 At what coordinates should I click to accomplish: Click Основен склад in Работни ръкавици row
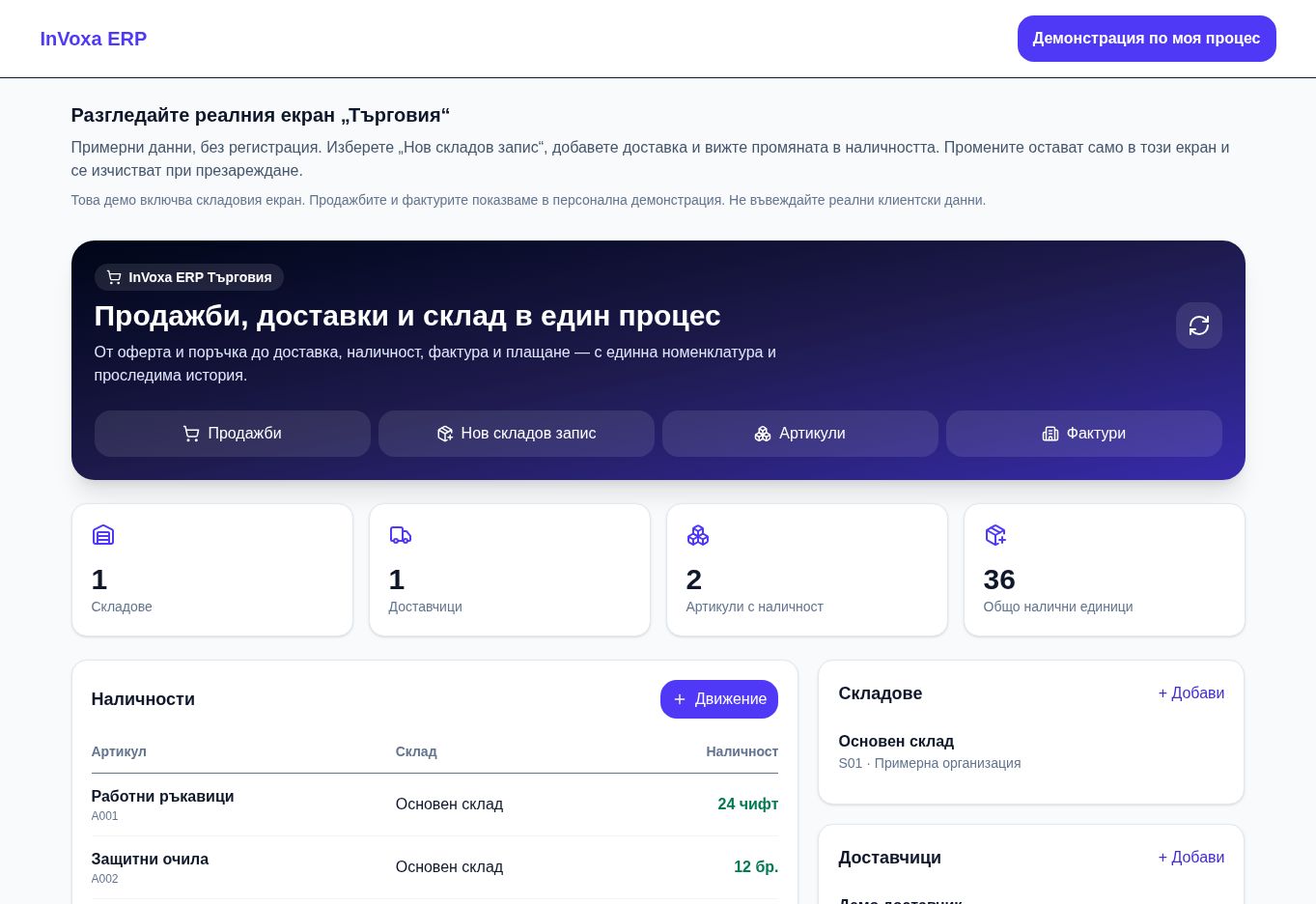[449, 805]
